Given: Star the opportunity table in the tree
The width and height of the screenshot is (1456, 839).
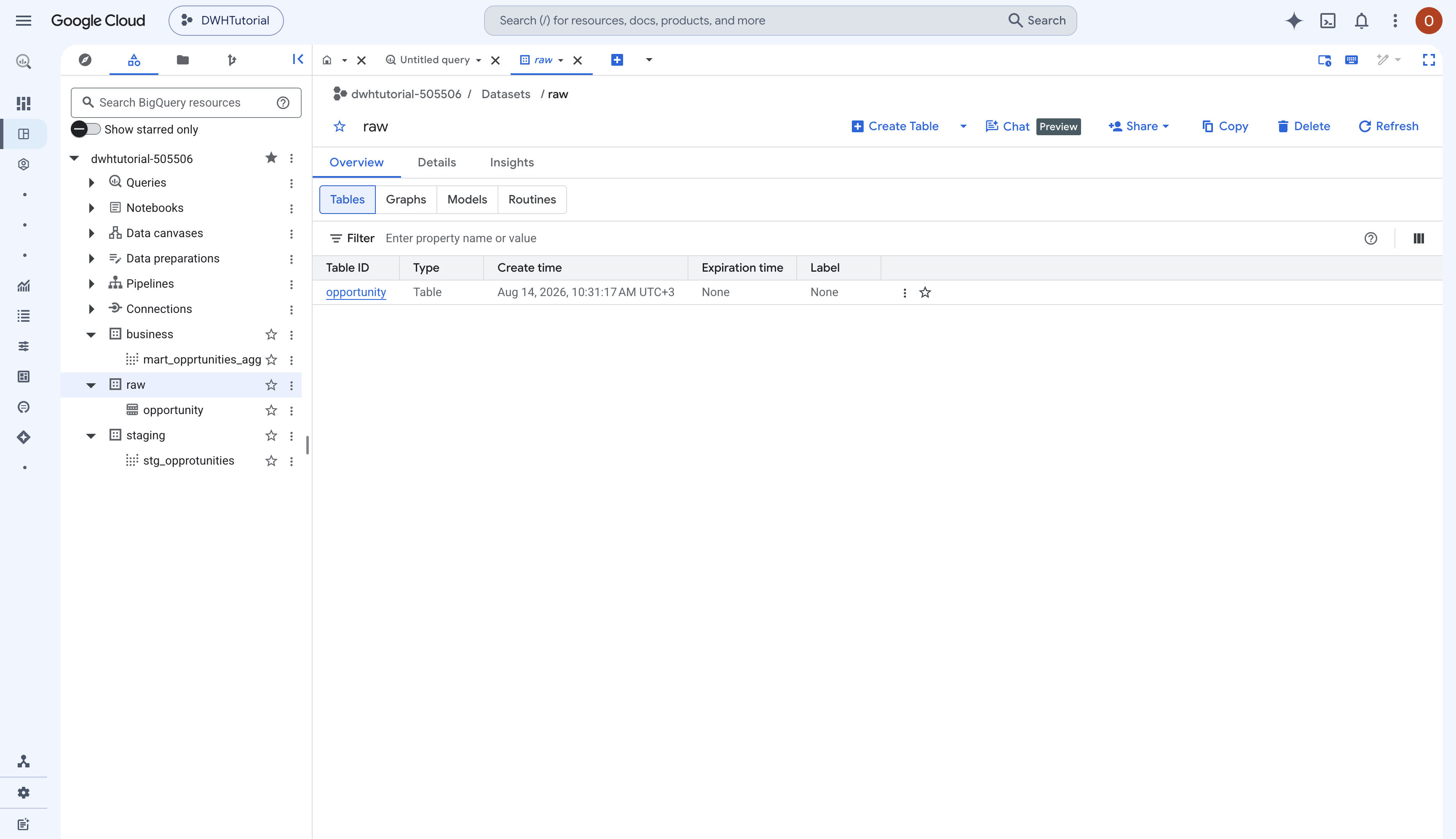Looking at the screenshot, I should [x=271, y=410].
